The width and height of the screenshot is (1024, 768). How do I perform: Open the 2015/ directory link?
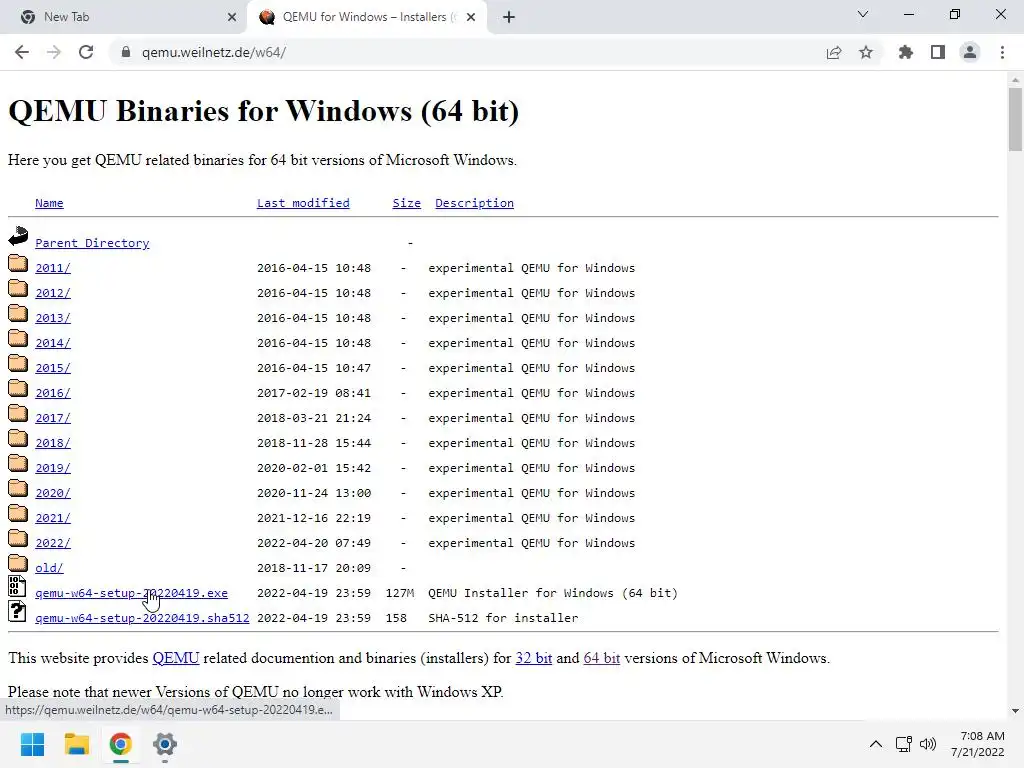[53, 368]
